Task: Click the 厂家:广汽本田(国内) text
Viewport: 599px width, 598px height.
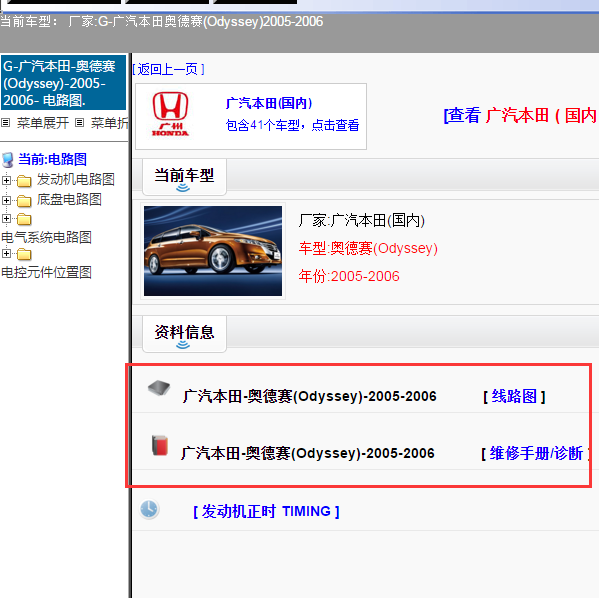Action: pos(361,220)
